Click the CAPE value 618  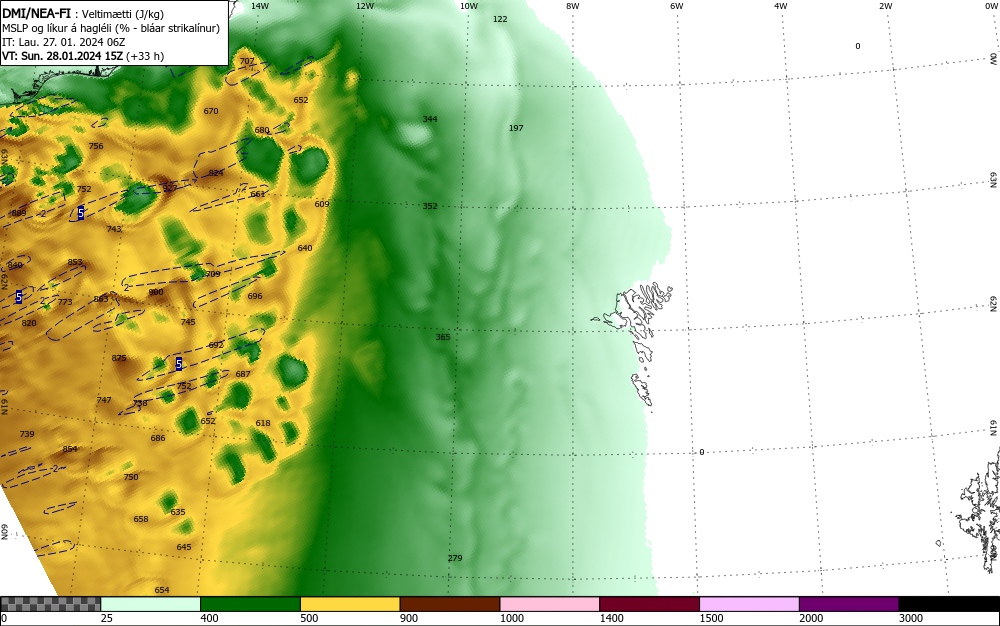pyautogui.click(x=263, y=423)
